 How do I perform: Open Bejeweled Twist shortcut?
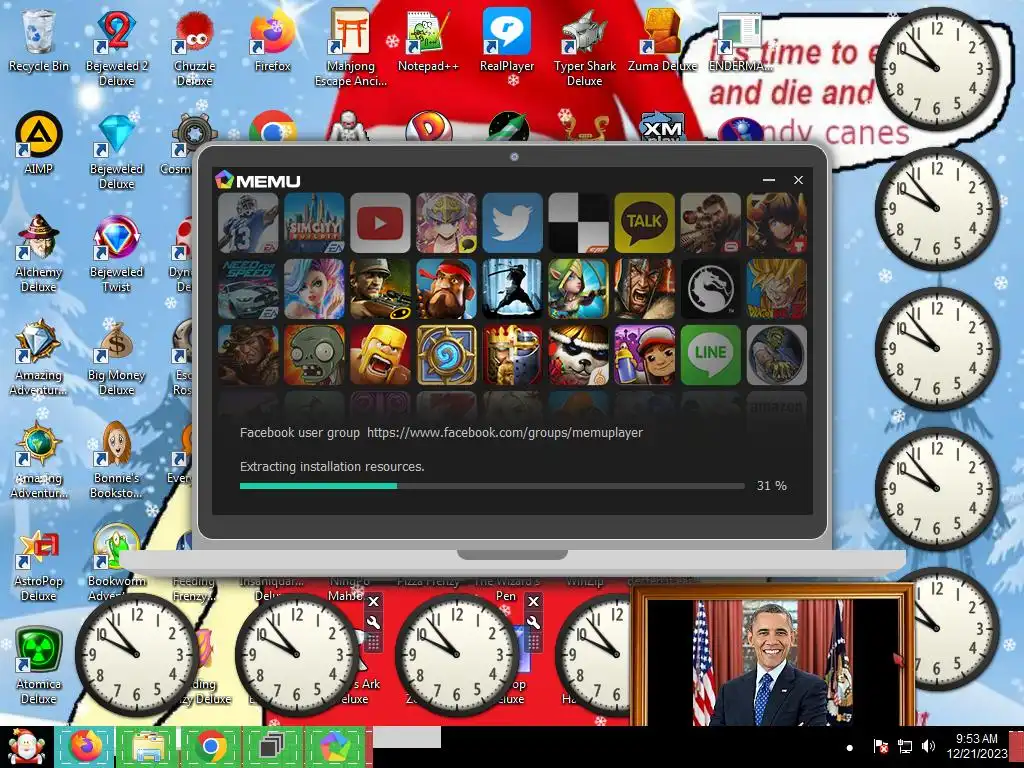(116, 253)
